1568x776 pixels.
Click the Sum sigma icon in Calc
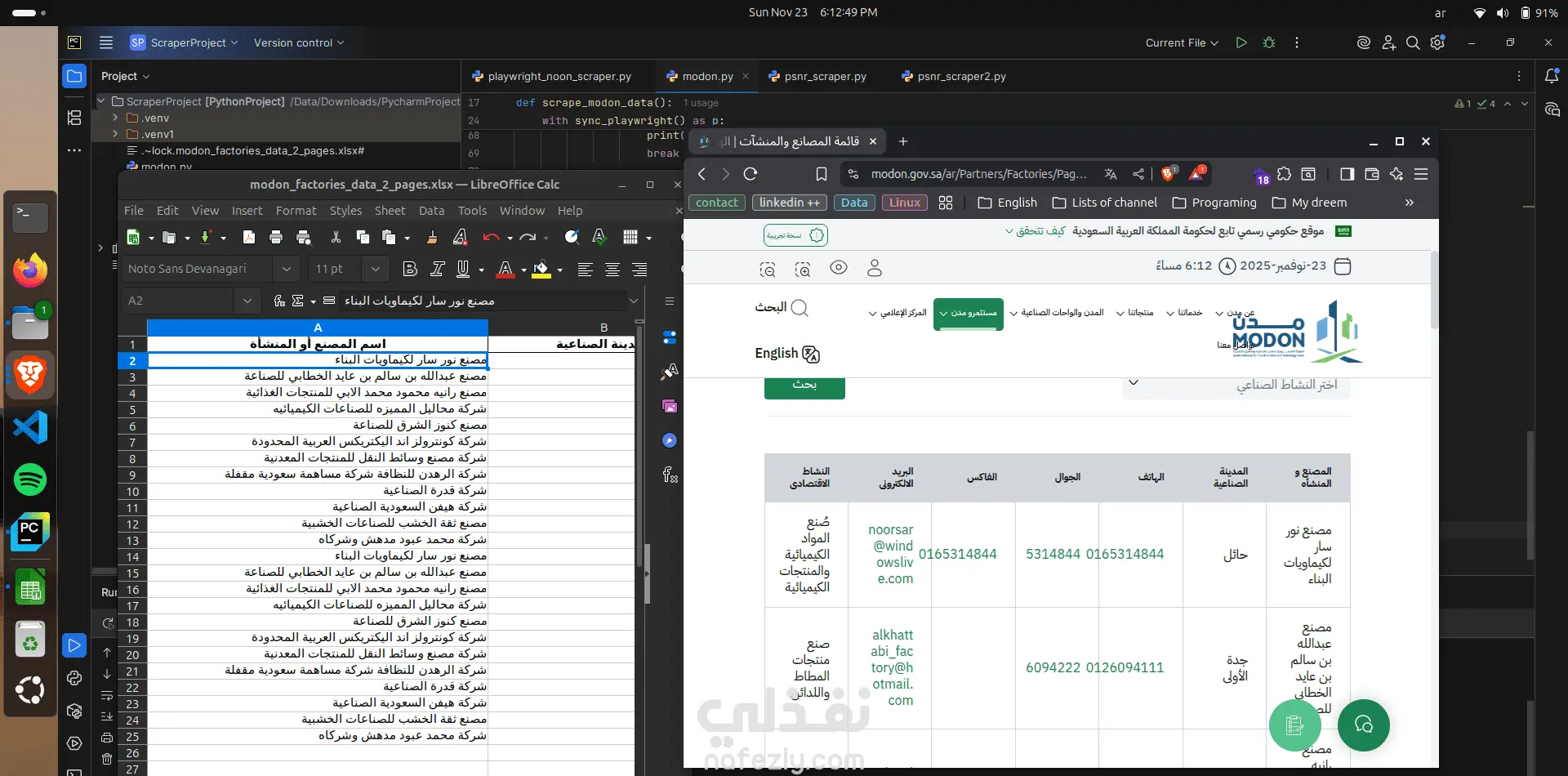[x=297, y=301]
